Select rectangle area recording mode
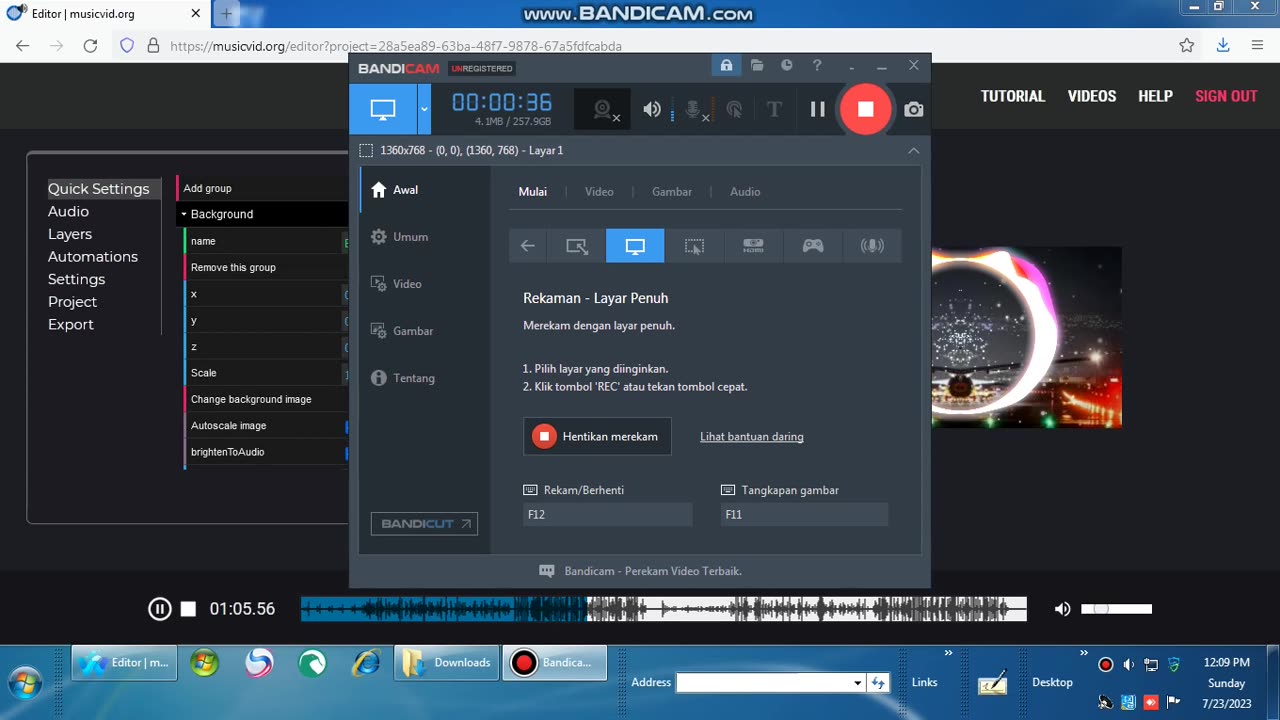Screen dimensions: 1280x720 (x=577, y=246)
